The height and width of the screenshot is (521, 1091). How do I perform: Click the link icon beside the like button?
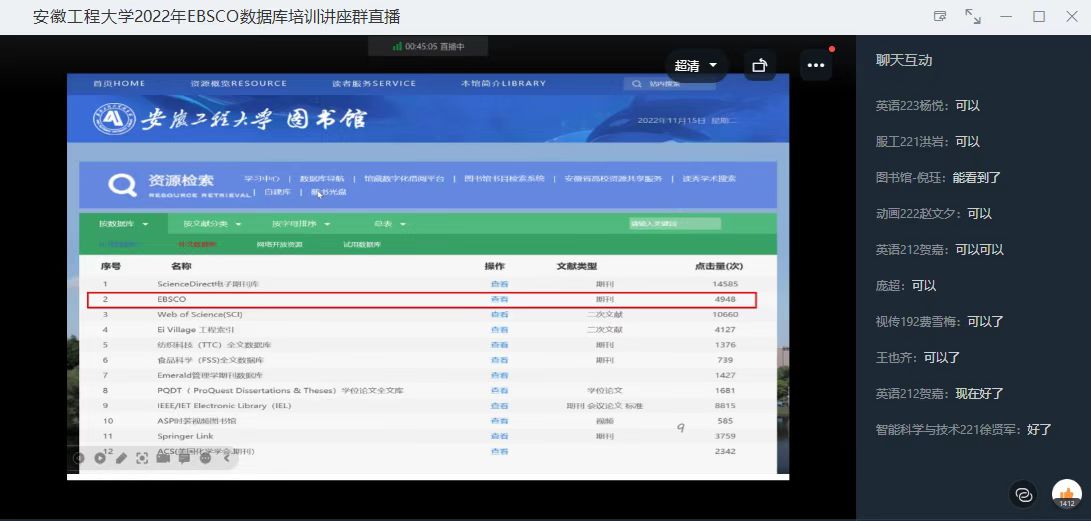1023,494
